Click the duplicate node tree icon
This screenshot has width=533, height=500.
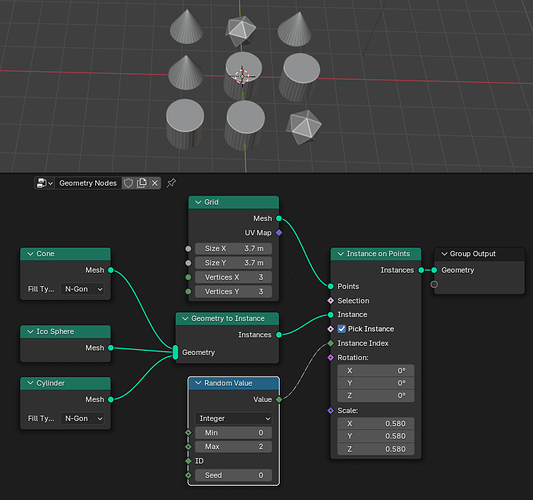coord(141,183)
